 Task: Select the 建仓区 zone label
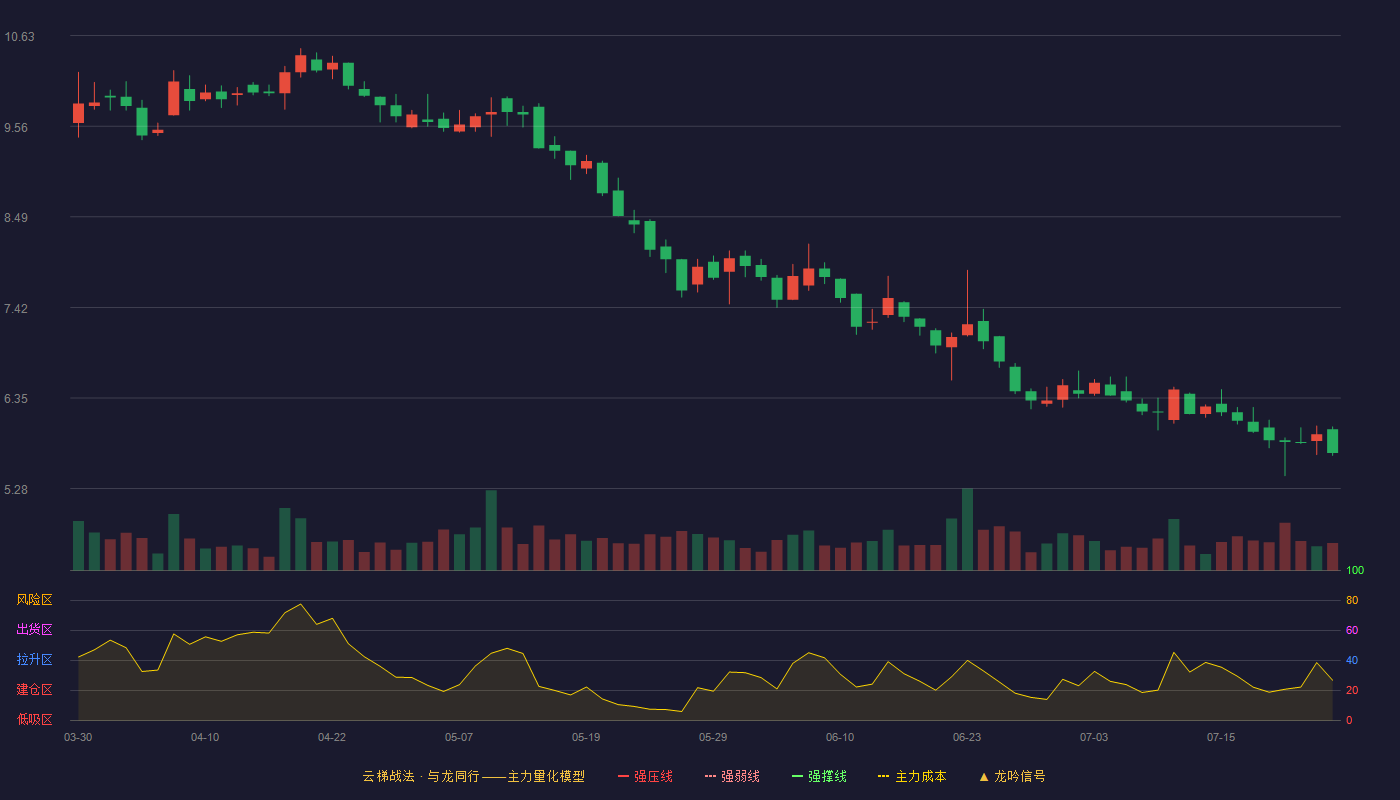click(x=34, y=690)
